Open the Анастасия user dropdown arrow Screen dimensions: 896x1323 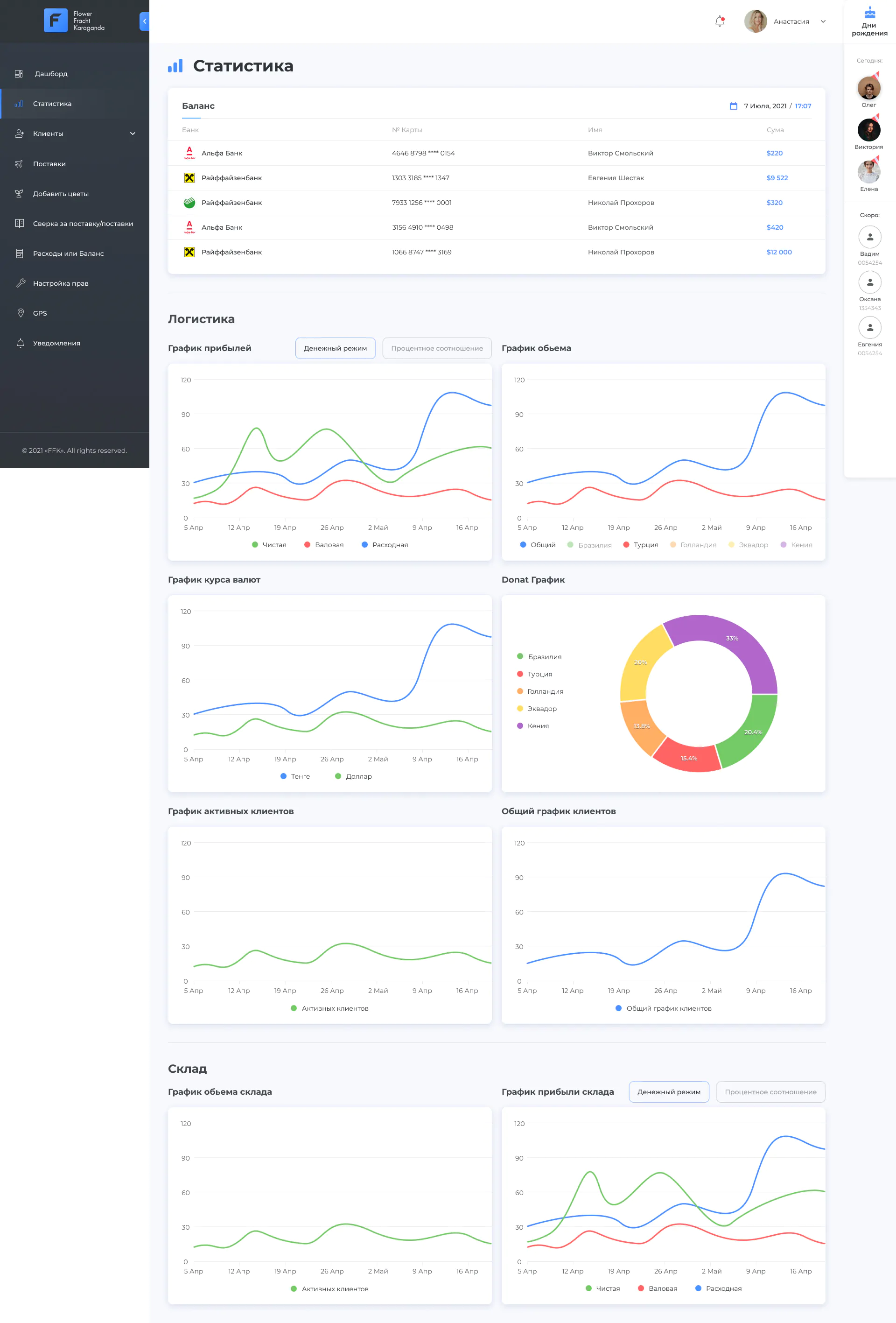click(823, 21)
